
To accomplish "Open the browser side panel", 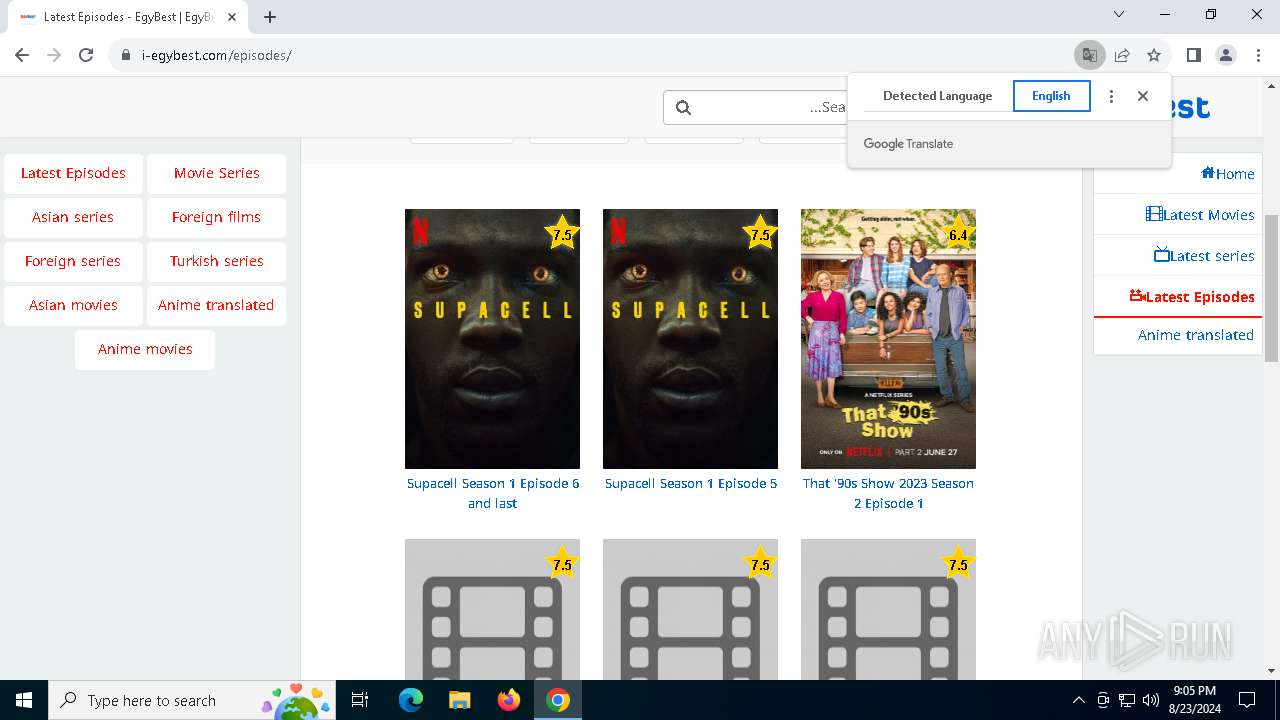I will 1193,55.
